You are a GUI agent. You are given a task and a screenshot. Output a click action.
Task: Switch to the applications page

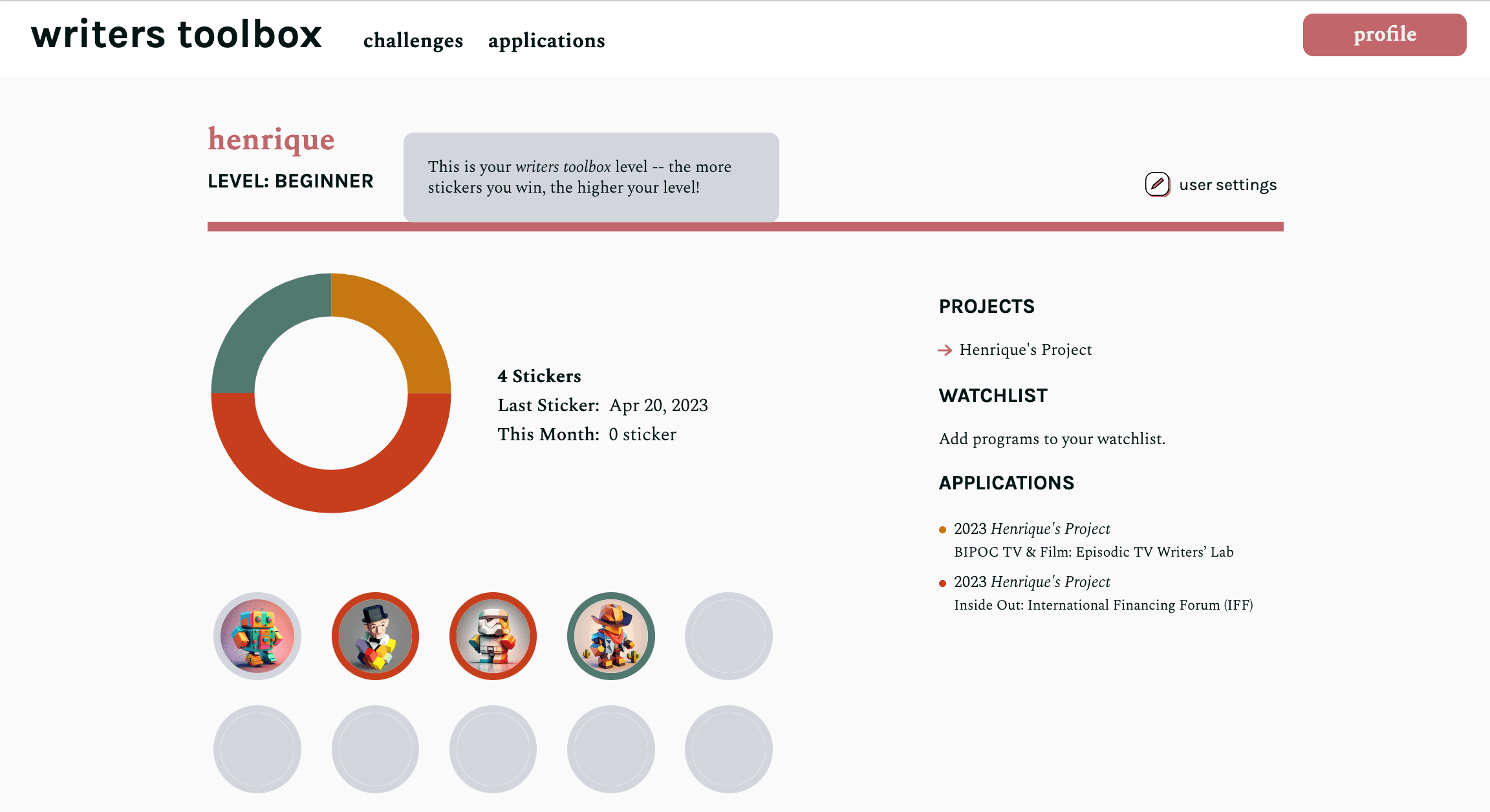coord(546,40)
